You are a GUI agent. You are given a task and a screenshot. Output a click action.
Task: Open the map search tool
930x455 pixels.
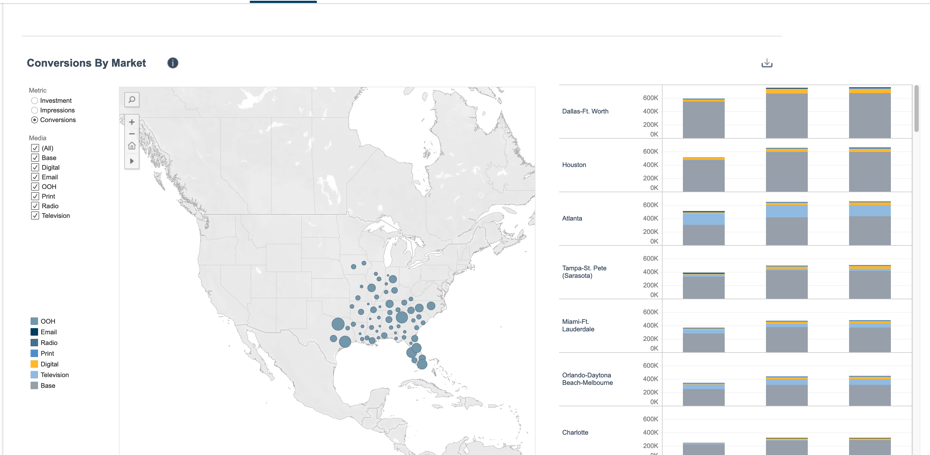pos(132,100)
